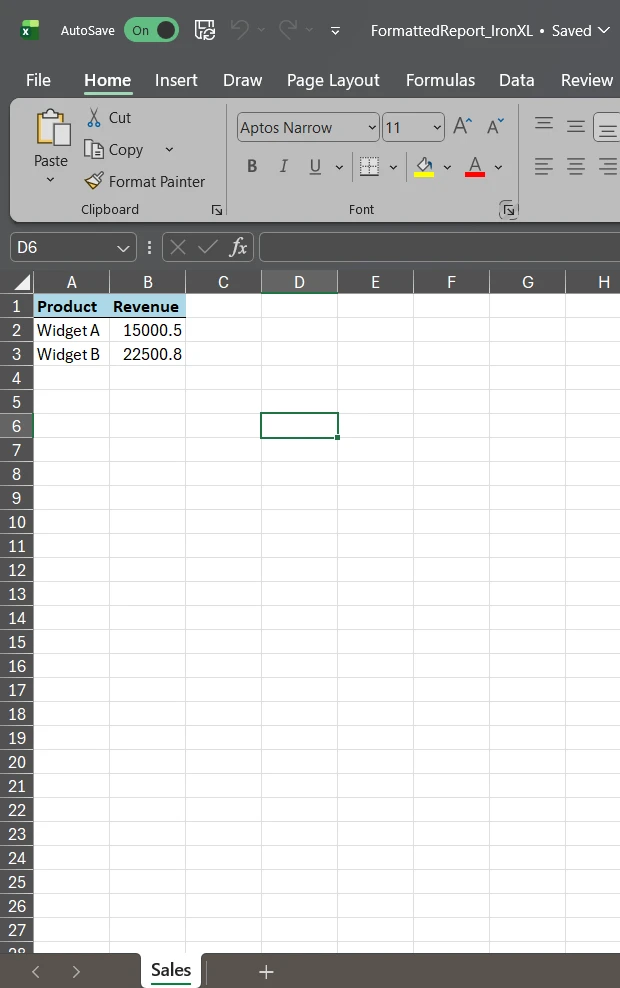This screenshot has height=988, width=620.
Task: Click the Cut scissors icon
Action: tap(95, 118)
